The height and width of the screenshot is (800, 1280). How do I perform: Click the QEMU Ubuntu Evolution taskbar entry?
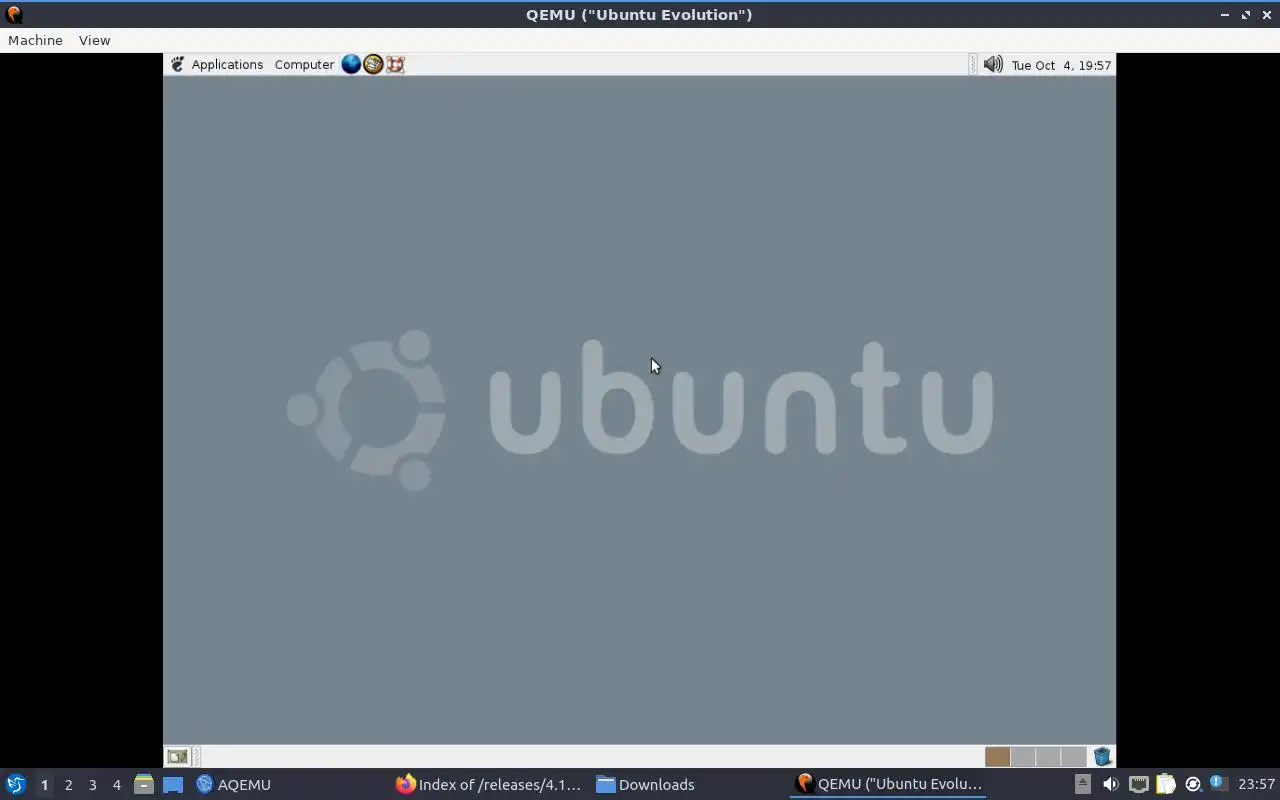tap(888, 784)
